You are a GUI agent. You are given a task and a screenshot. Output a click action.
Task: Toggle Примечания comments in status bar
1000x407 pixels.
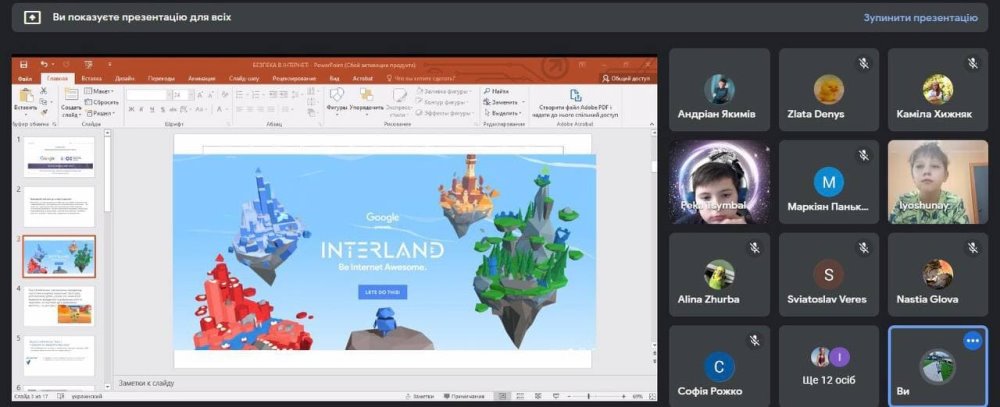click(464, 396)
